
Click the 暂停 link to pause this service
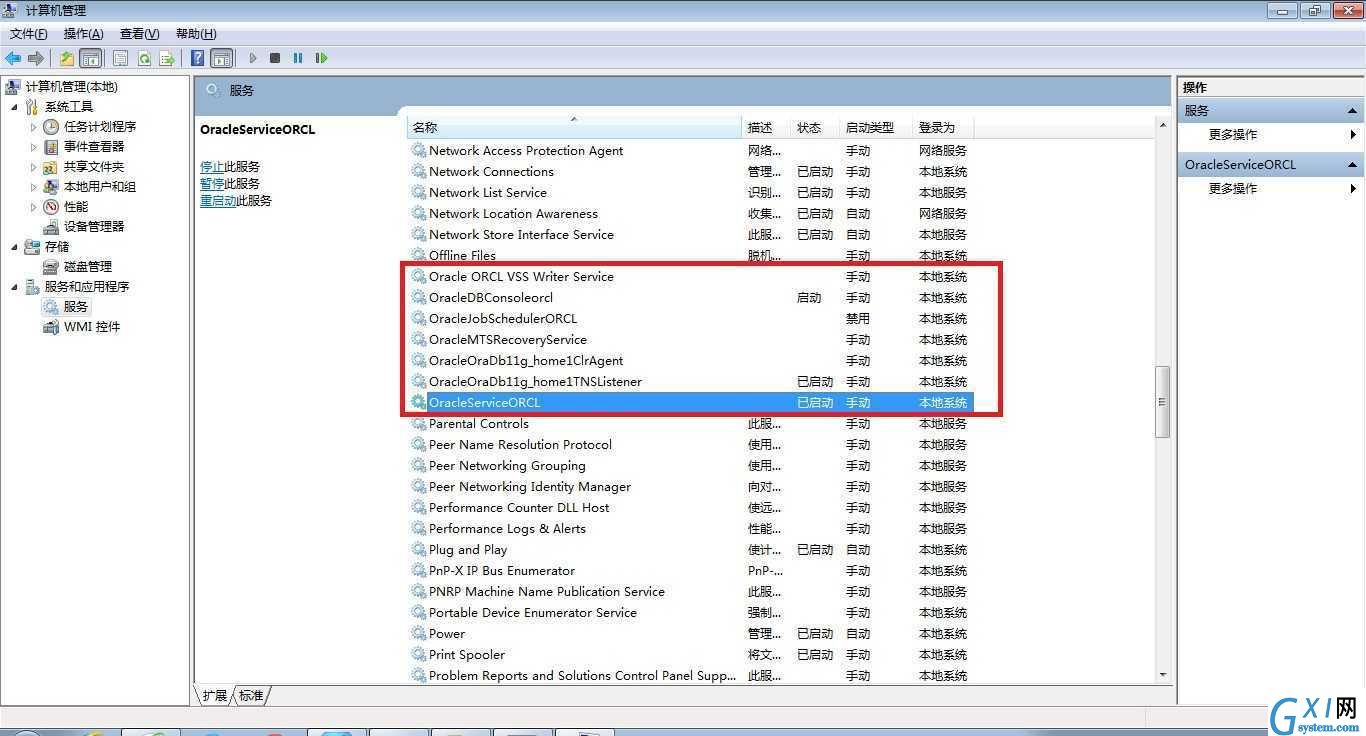[212, 184]
